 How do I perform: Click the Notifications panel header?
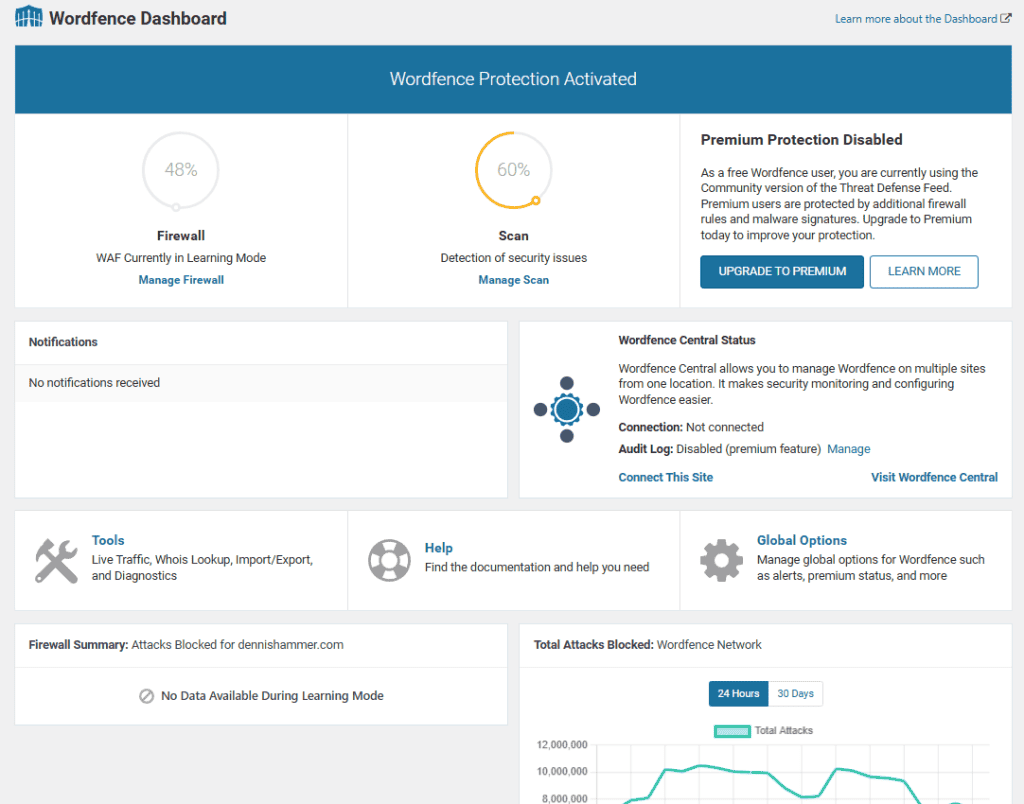point(261,342)
